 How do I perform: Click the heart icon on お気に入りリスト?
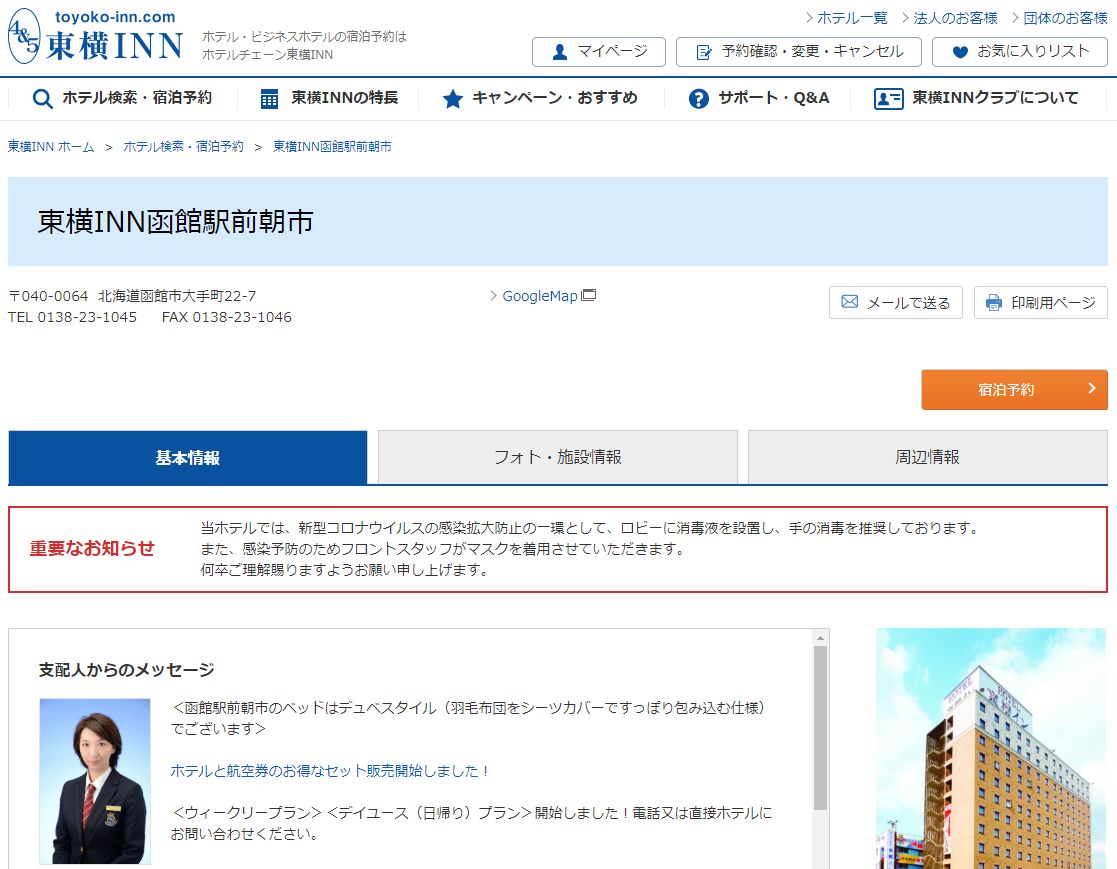point(960,52)
